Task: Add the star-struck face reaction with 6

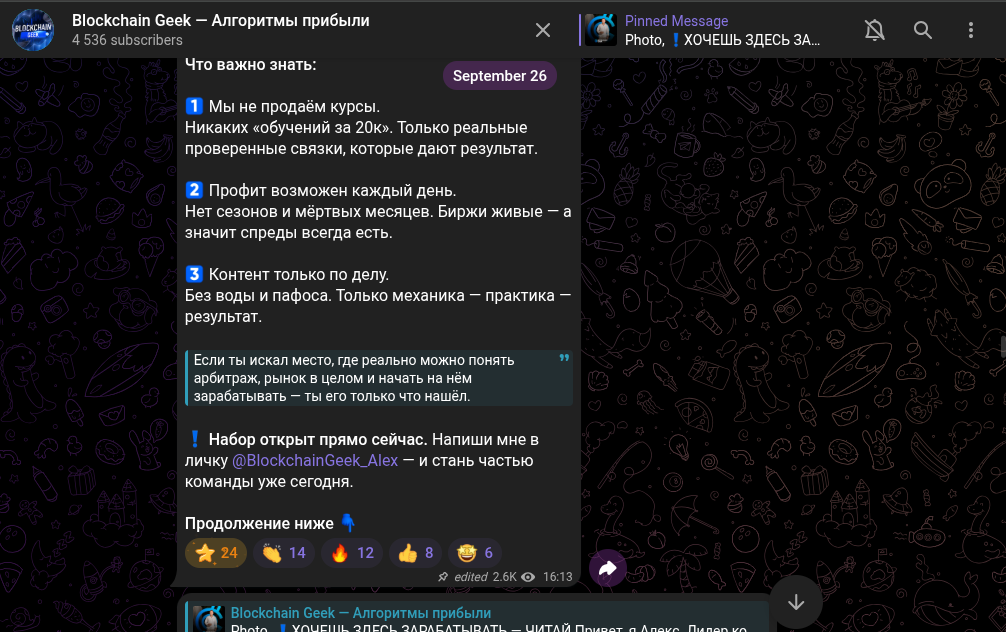Action: pyautogui.click(x=474, y=553)
